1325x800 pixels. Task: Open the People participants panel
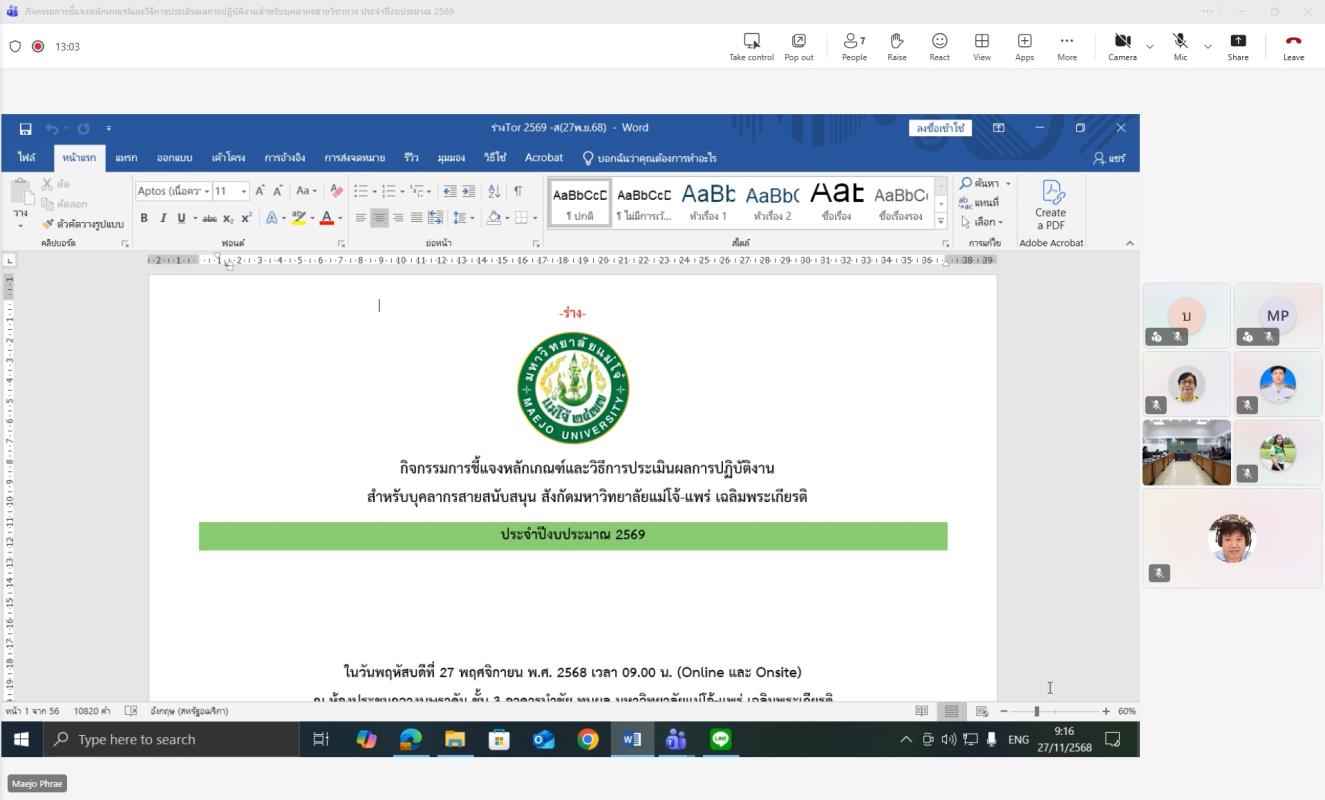click(x=854, y=46)
